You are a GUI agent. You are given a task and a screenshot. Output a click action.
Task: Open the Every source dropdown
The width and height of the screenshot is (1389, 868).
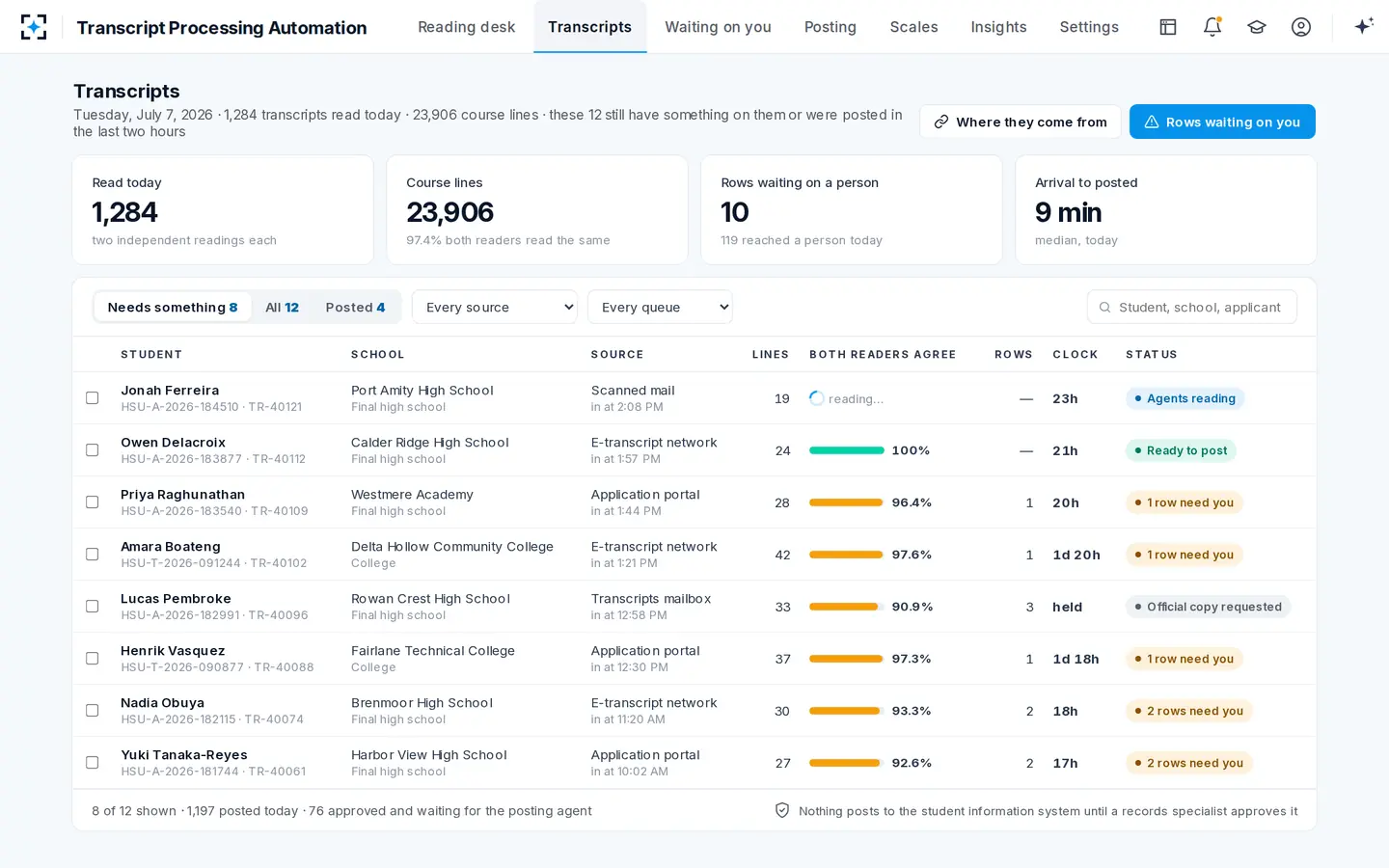tap(495, 308)
